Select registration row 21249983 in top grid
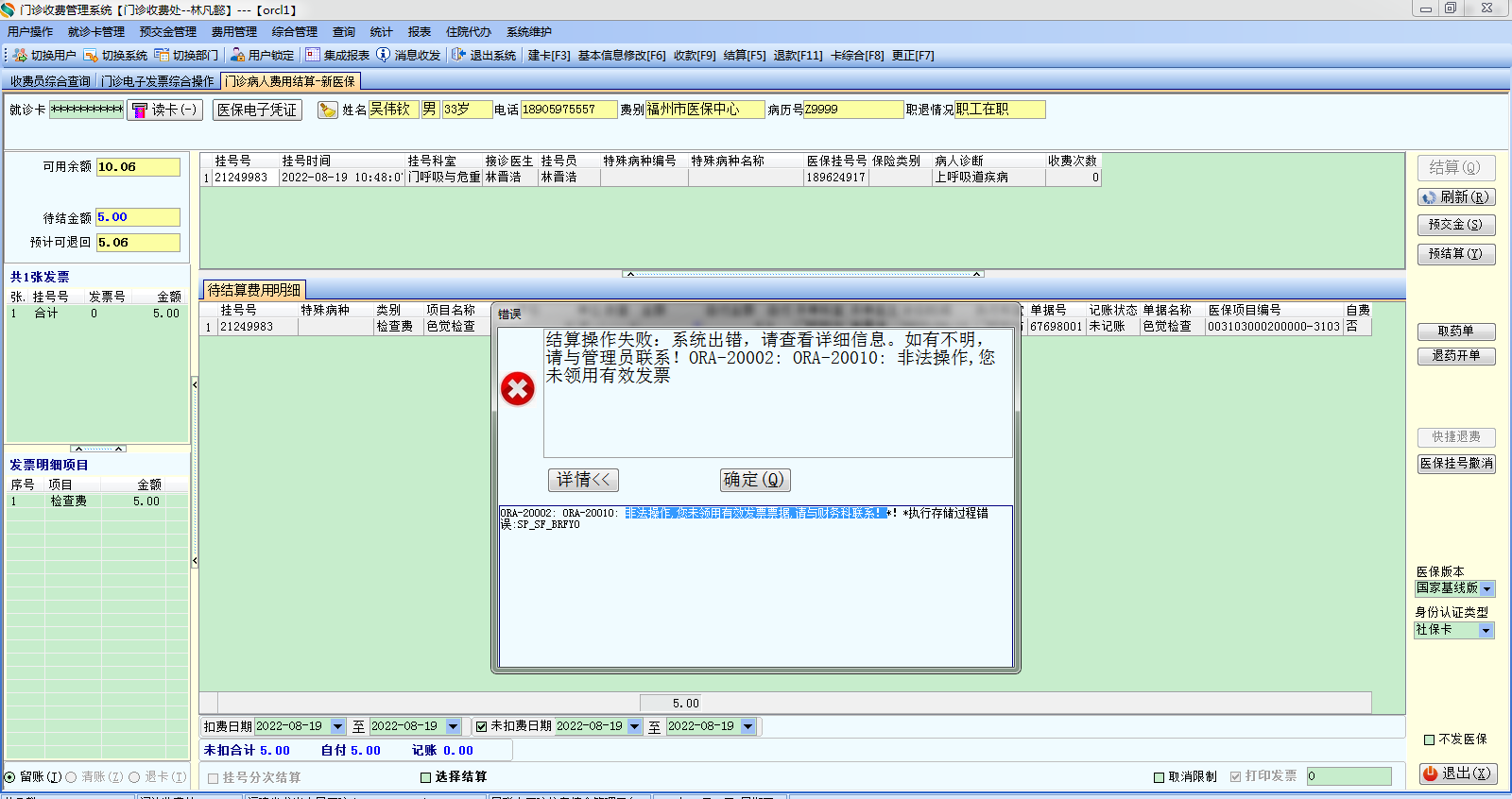 650,178
